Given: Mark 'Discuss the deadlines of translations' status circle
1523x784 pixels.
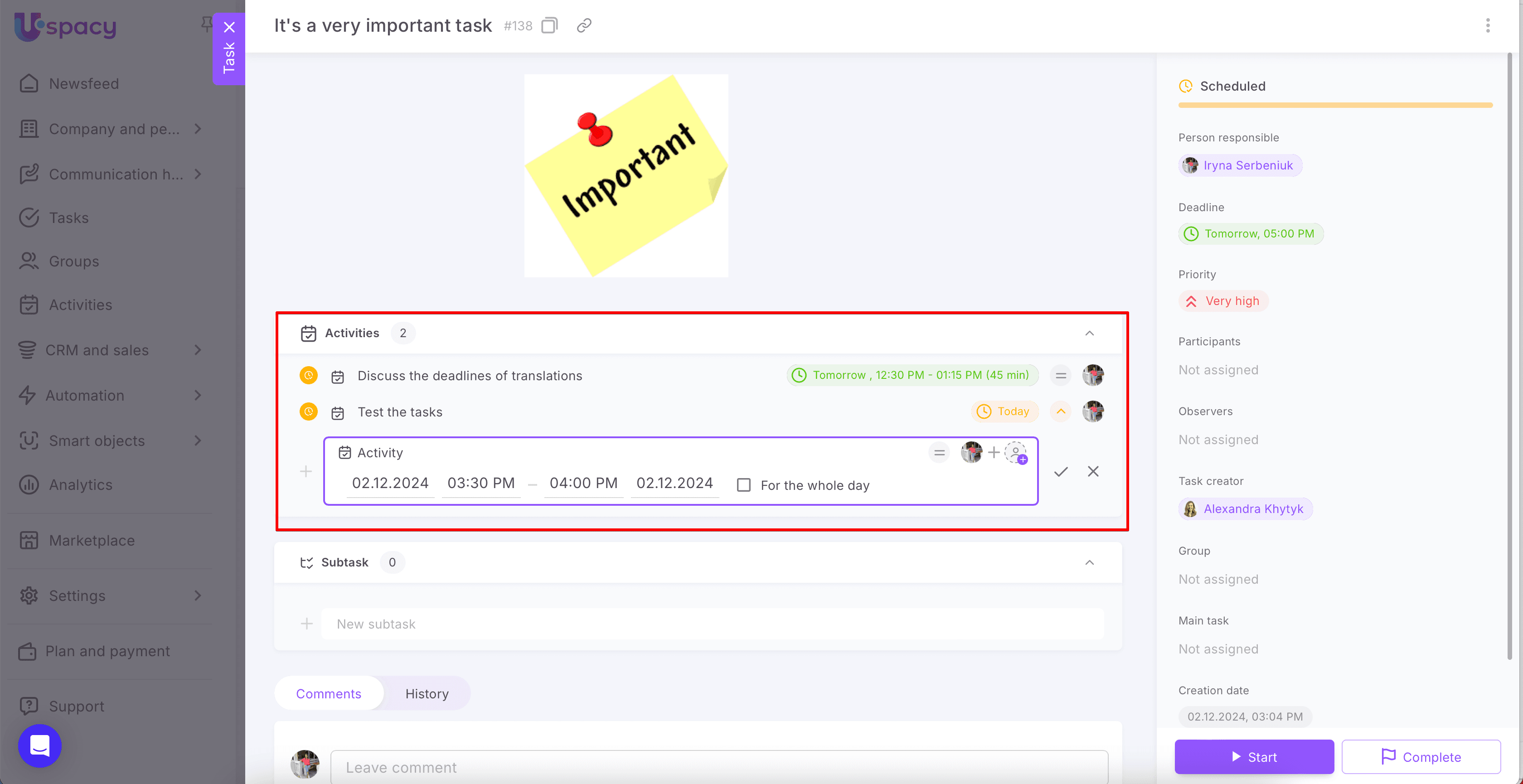Looking at the screenshot, I should (308, 375).
